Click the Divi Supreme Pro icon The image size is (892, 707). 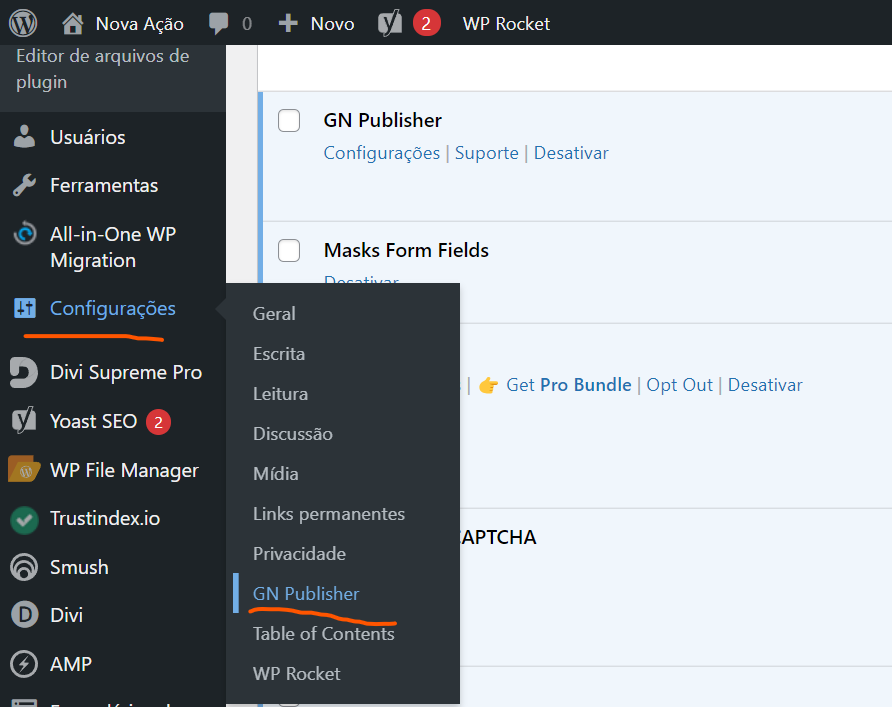[28, 372]
